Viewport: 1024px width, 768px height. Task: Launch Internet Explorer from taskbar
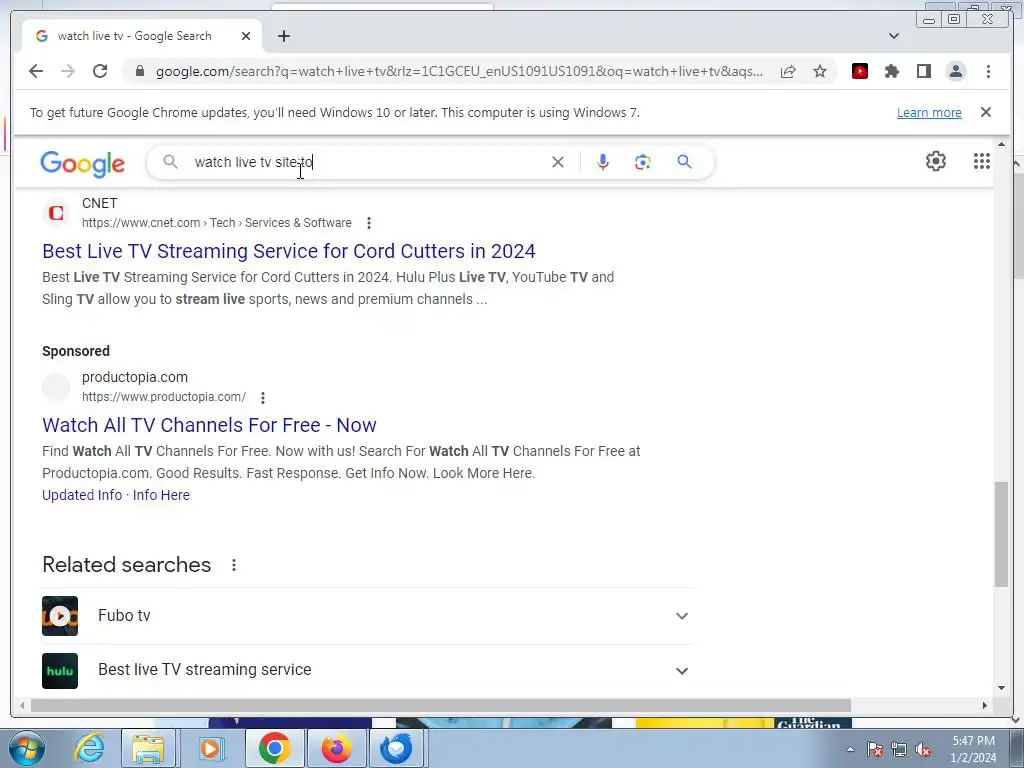[x=88, y=748]
